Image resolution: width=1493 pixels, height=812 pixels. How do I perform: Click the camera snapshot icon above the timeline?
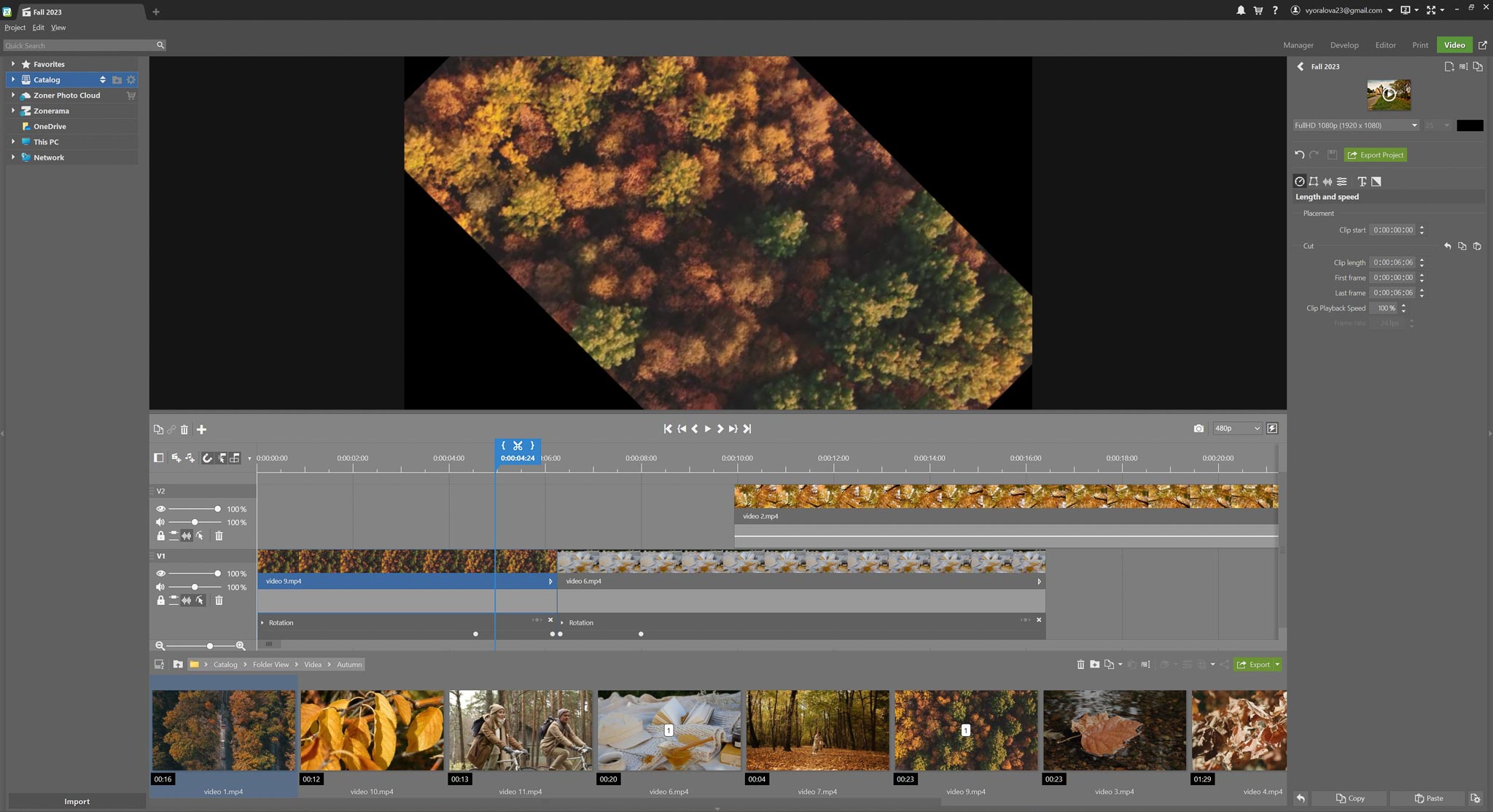1198,428
